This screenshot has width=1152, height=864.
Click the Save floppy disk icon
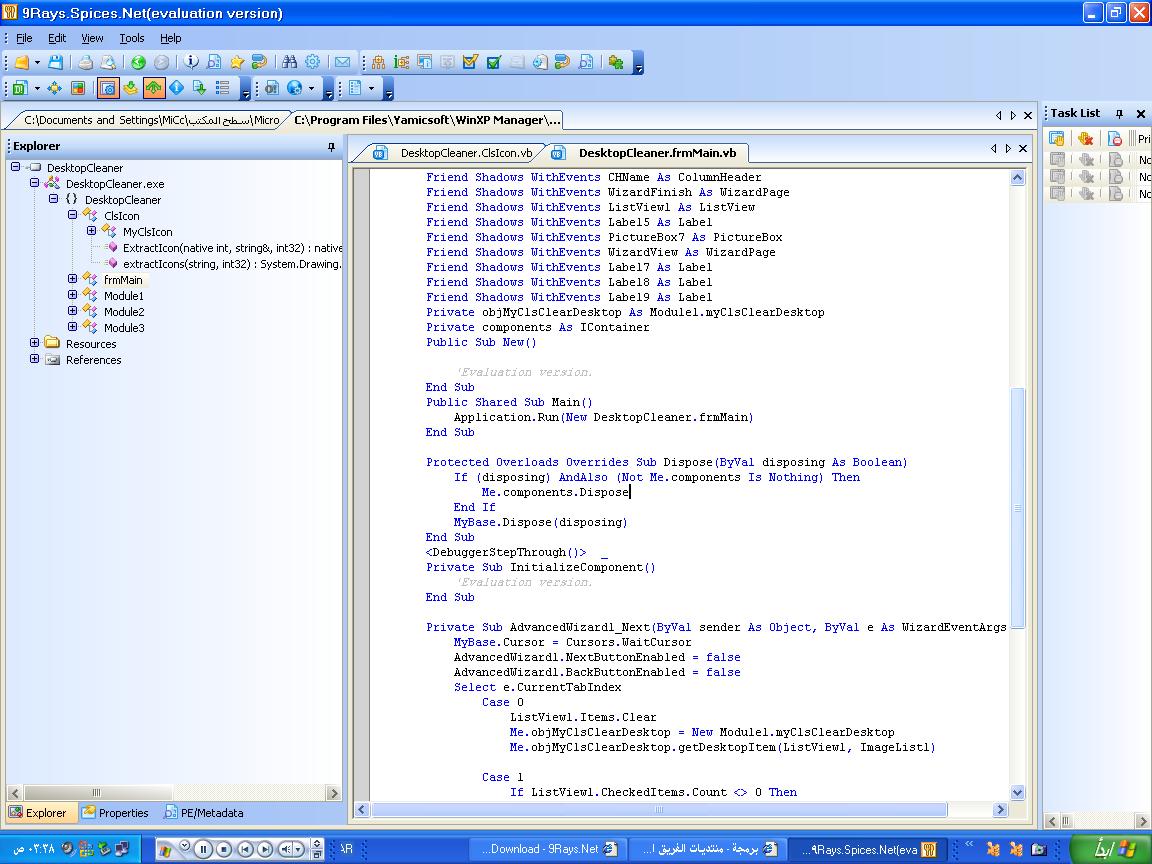(56, 62)
